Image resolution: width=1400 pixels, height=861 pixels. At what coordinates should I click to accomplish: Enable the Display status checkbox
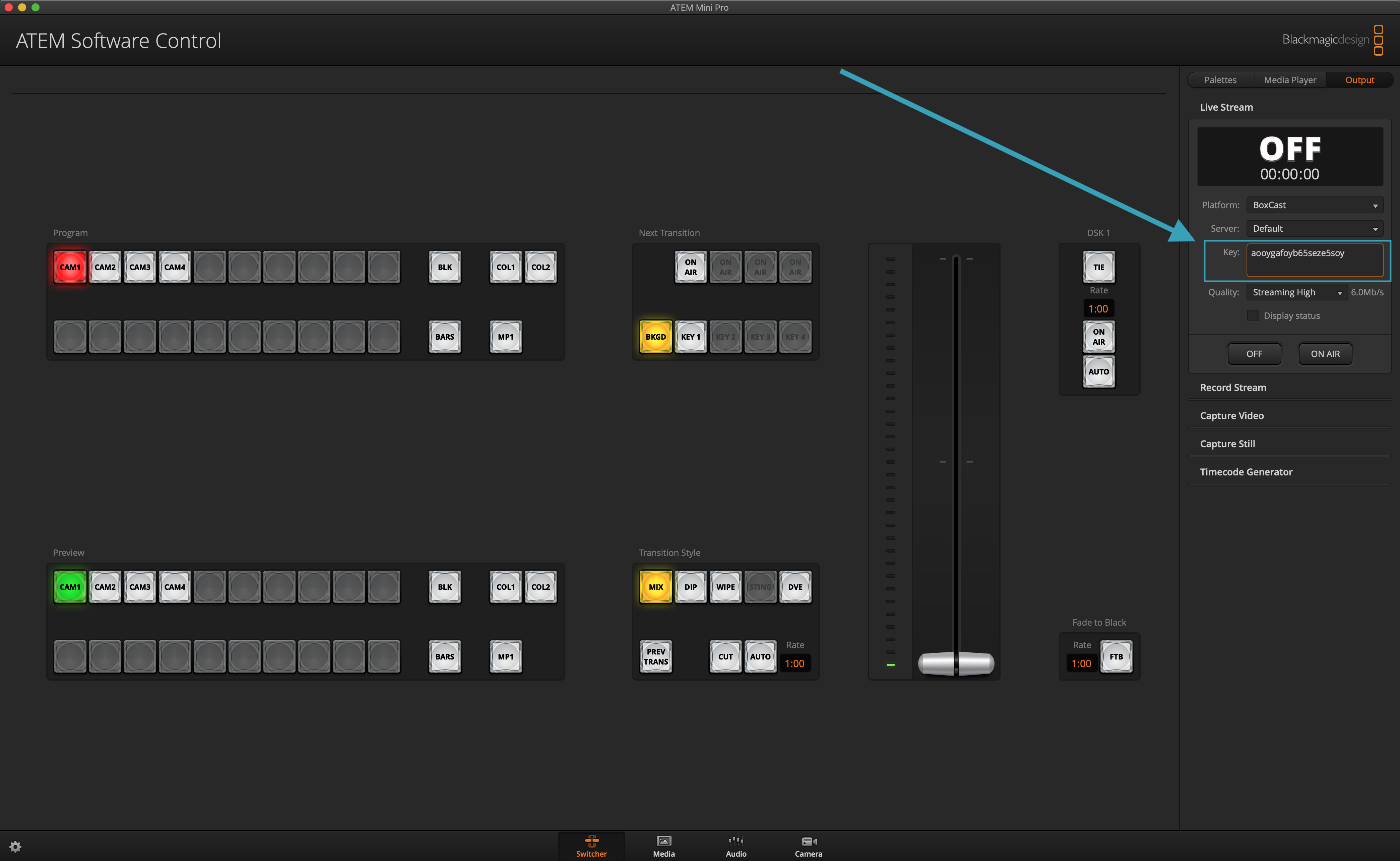point(1253,315)
